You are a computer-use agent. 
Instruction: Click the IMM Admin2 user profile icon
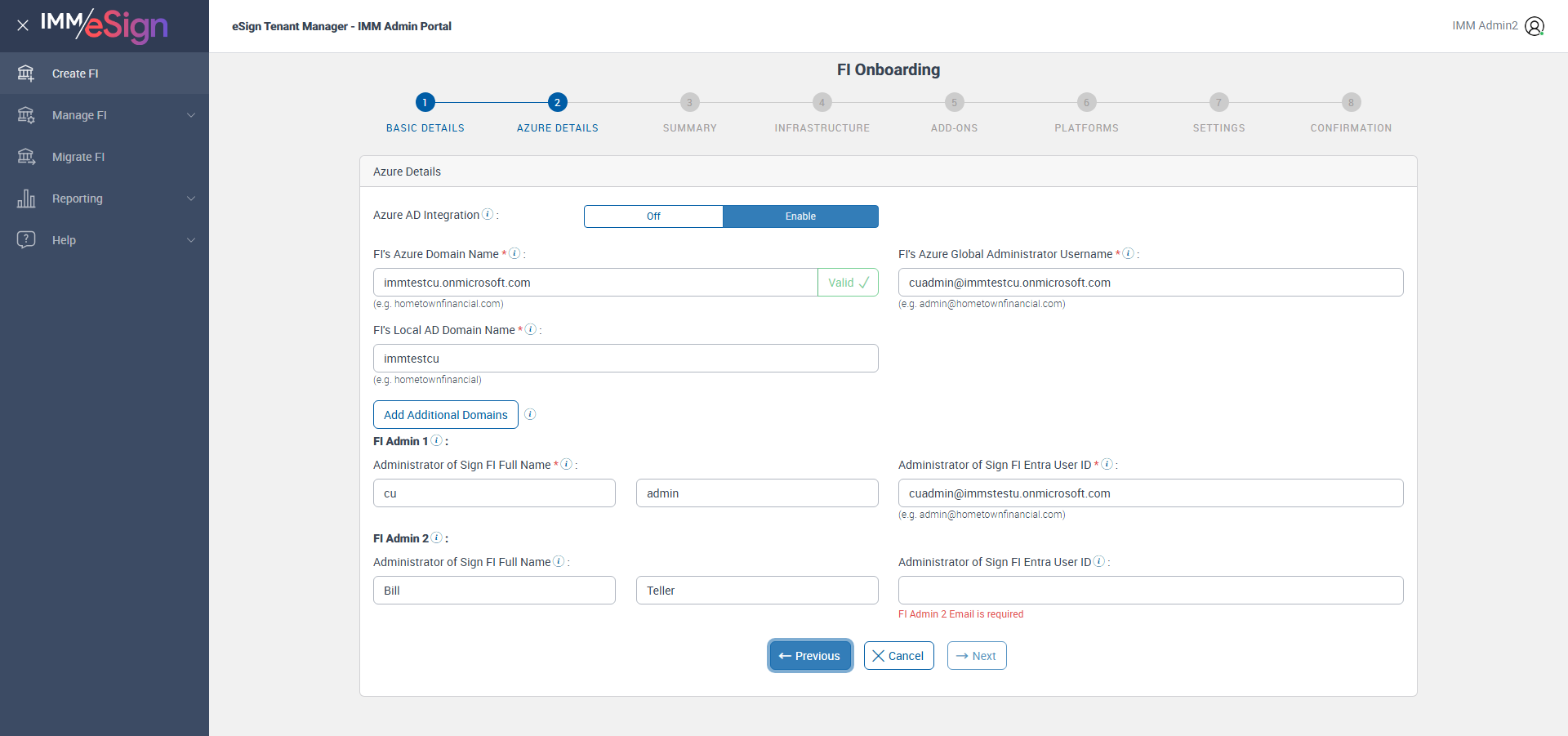pyautogui.click(x=1535, y=26)
